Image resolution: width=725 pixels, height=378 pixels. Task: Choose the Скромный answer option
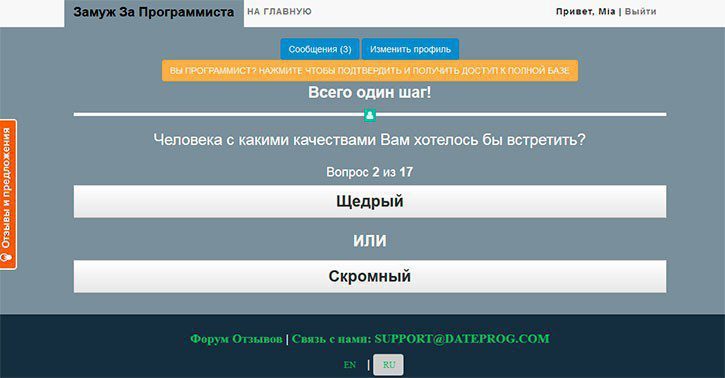pyautogui.click(x=370, y=276)
